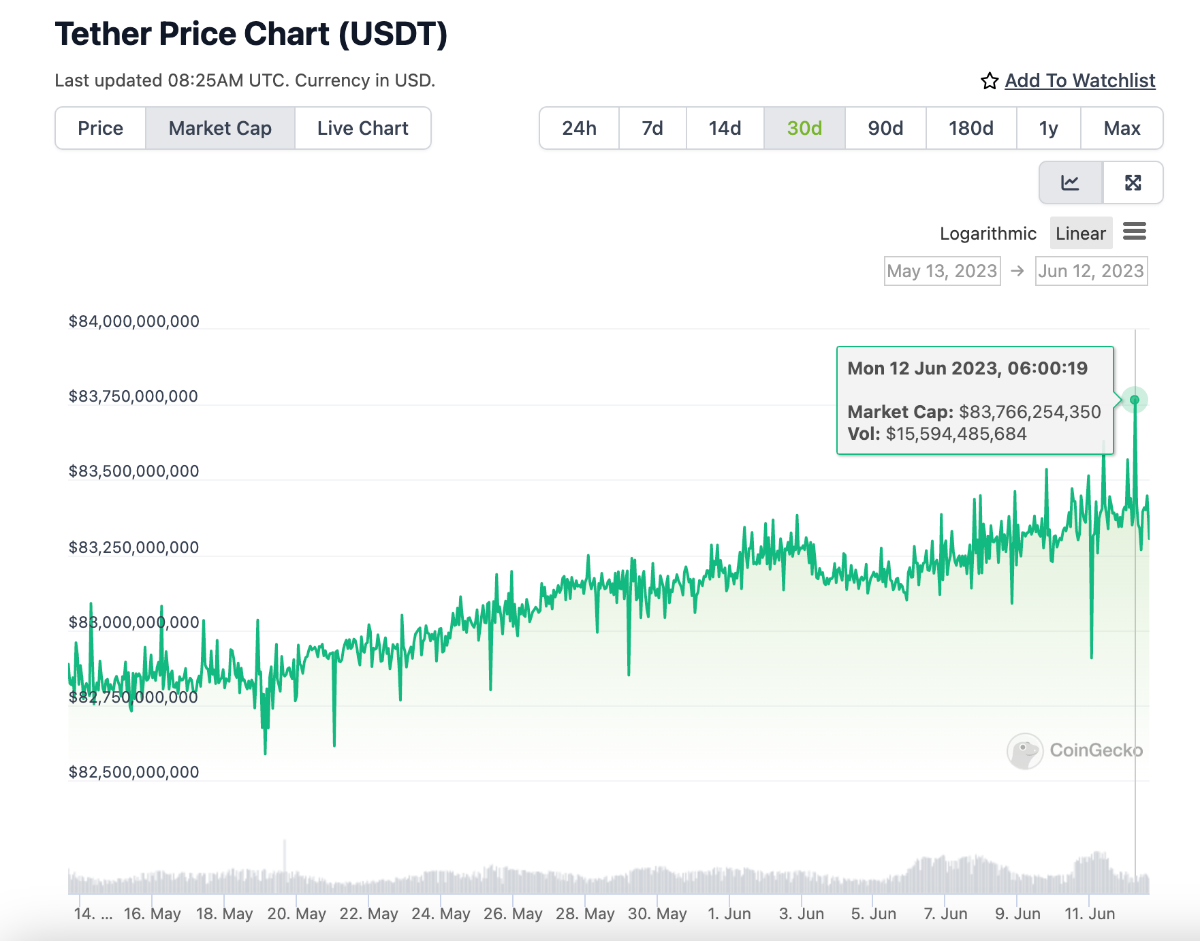1200x941 pixels.
Task: Click the $84,000,000,000 axis label
Action: click(134, 322)
